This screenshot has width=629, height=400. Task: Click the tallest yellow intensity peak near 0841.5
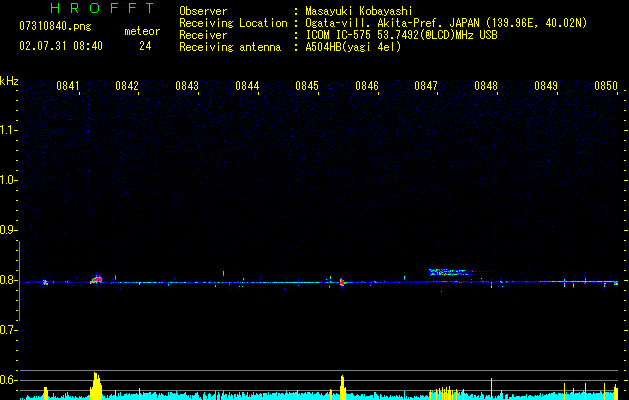[96, 386]
